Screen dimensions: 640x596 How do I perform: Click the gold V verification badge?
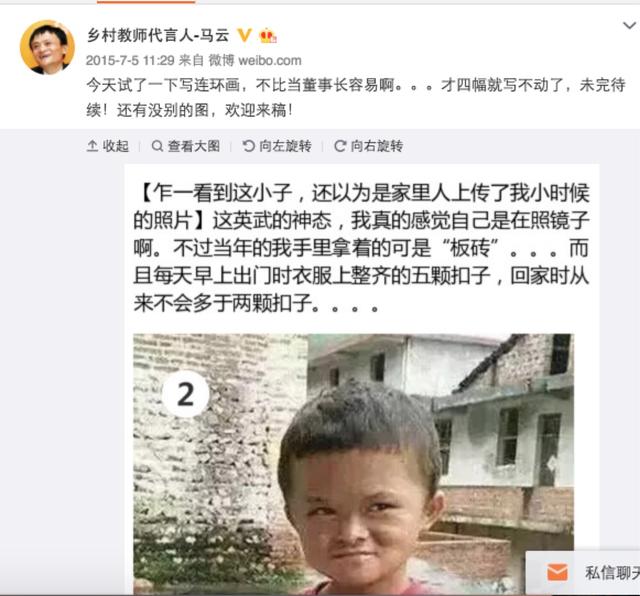(x=244, y=35)
